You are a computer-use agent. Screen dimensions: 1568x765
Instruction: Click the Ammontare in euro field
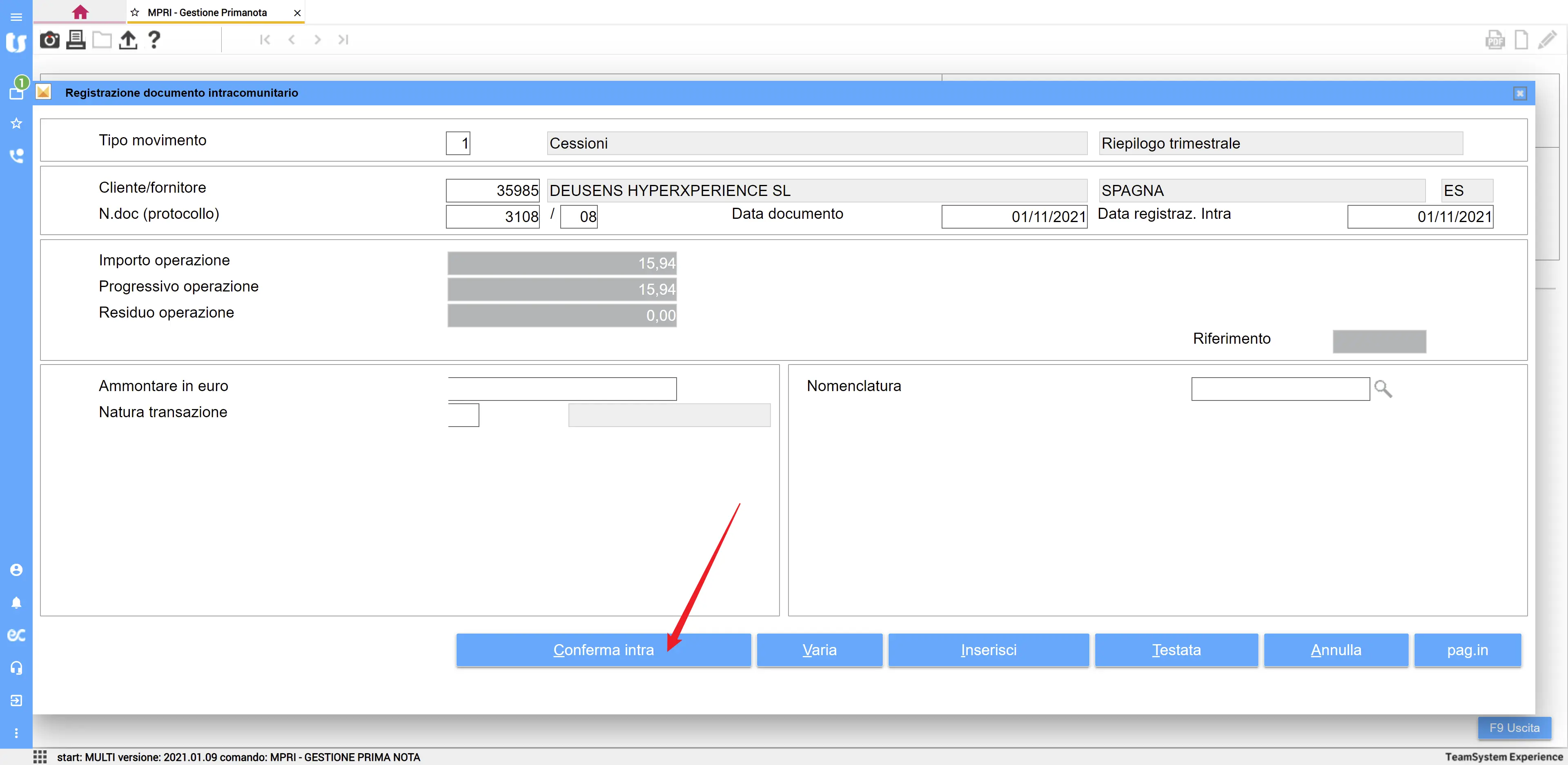pyautogui.click(x=562, y=389)
